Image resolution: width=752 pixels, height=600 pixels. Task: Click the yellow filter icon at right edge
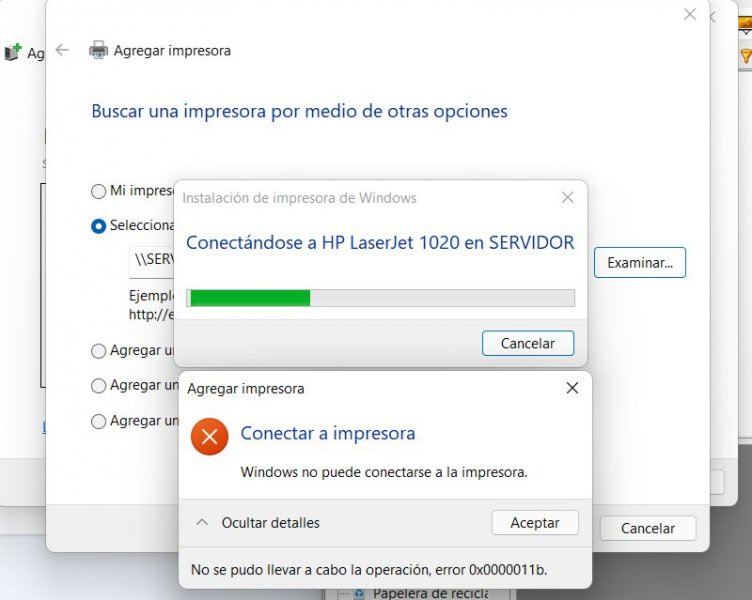746,56
